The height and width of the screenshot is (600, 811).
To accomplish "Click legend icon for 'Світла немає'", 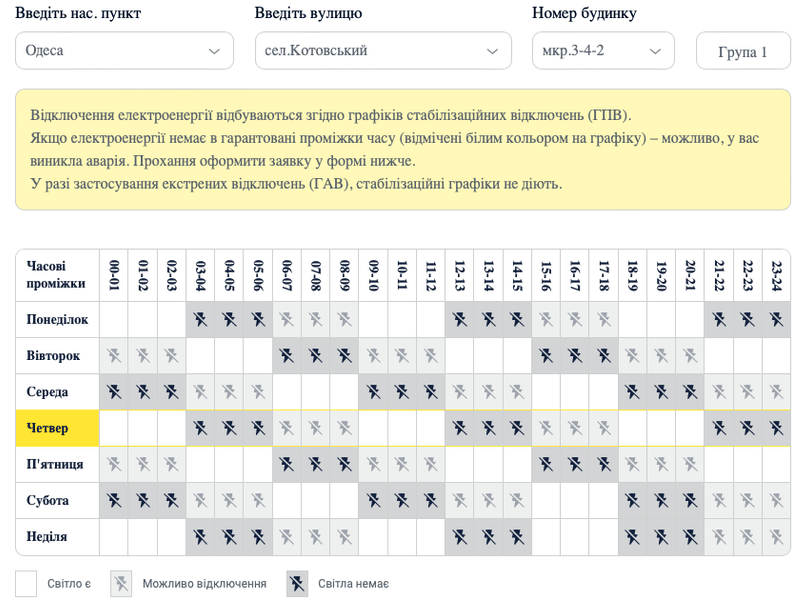I will (297, 583).
